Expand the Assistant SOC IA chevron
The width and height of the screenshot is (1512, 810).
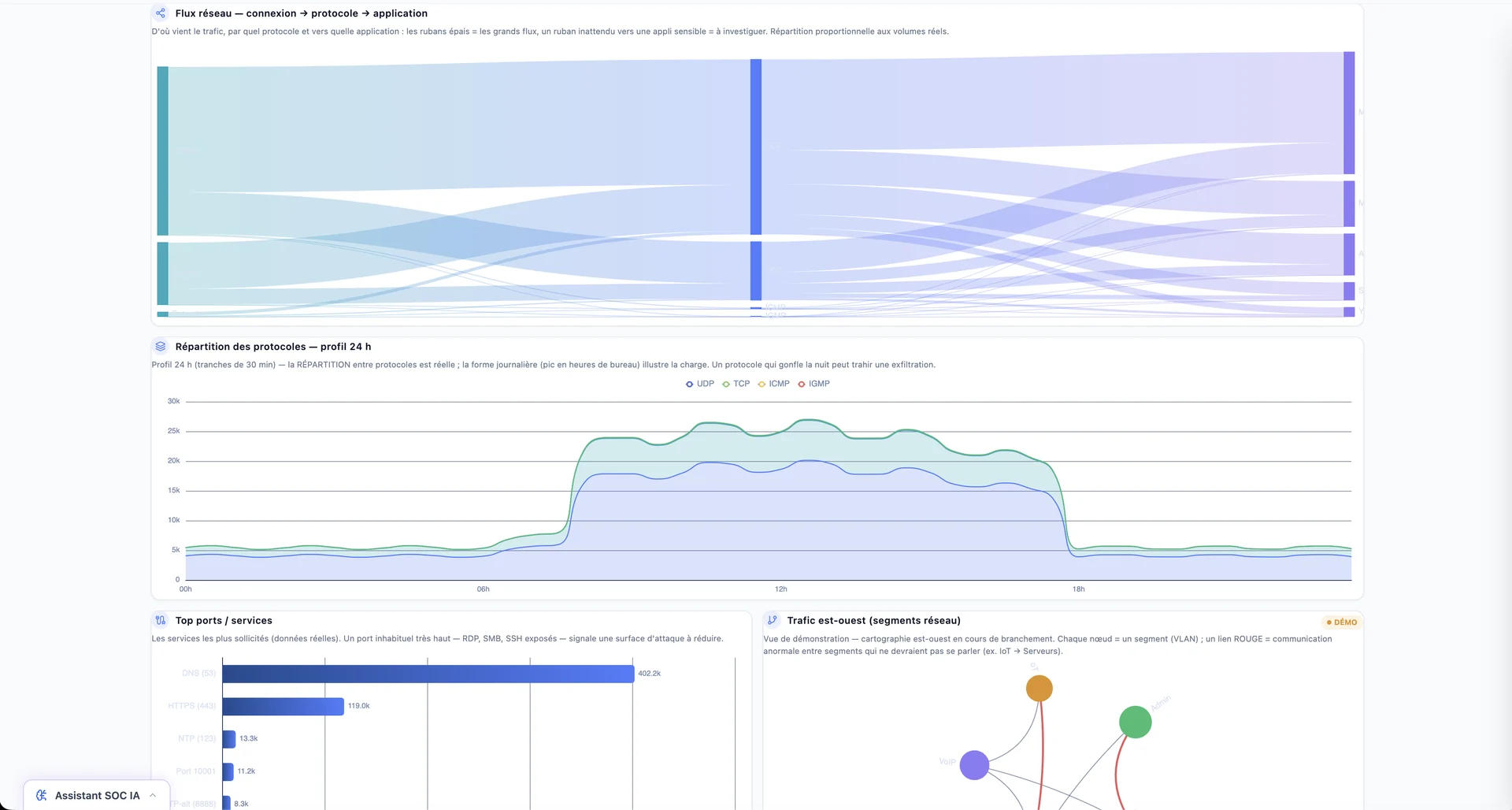153,796
